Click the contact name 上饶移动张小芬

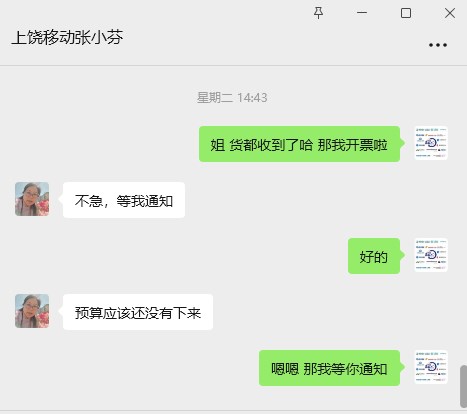click(x=67, y=37)
